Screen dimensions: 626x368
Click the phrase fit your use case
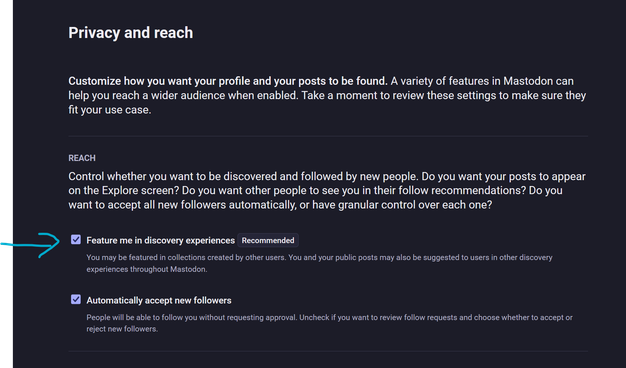[109, 110]
